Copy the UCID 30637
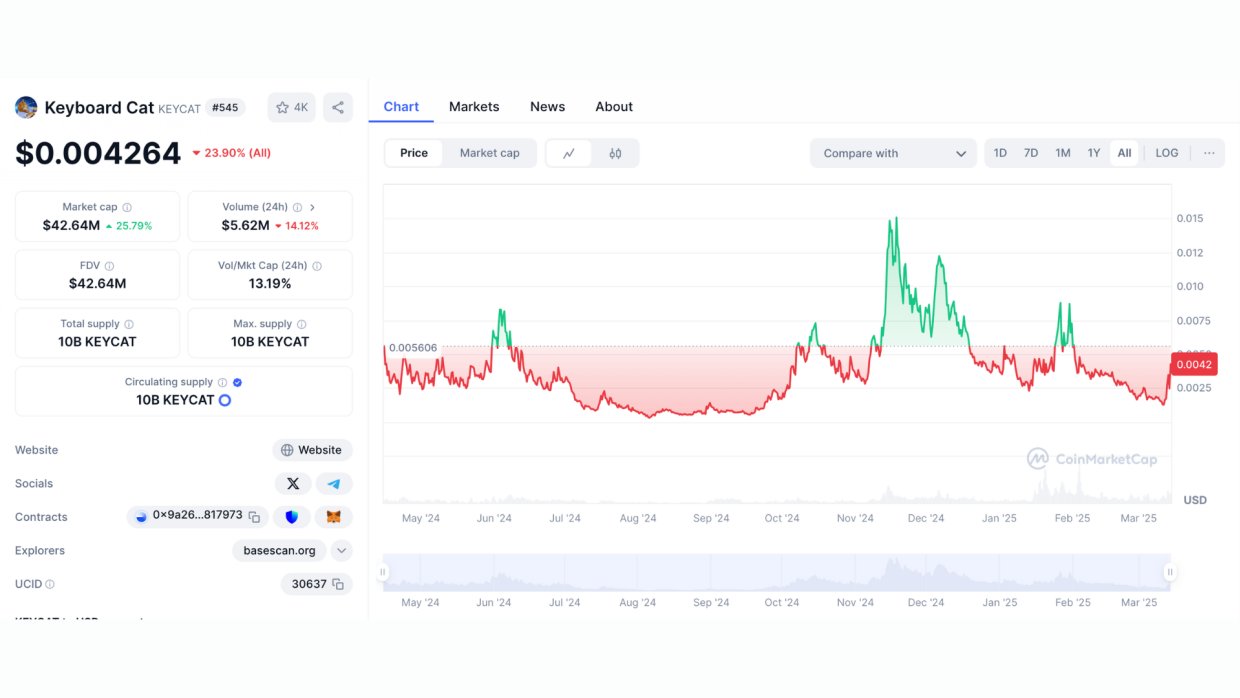This screenshot has width=1240, height=698. point(338,584)
